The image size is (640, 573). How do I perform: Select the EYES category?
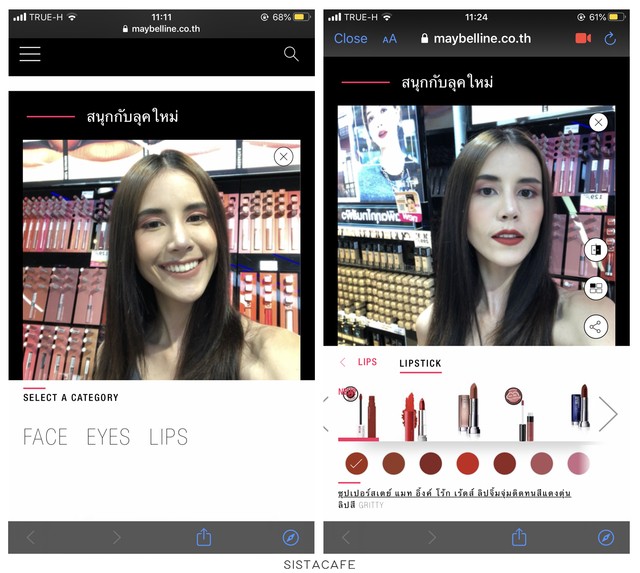[x=108, y=437]
